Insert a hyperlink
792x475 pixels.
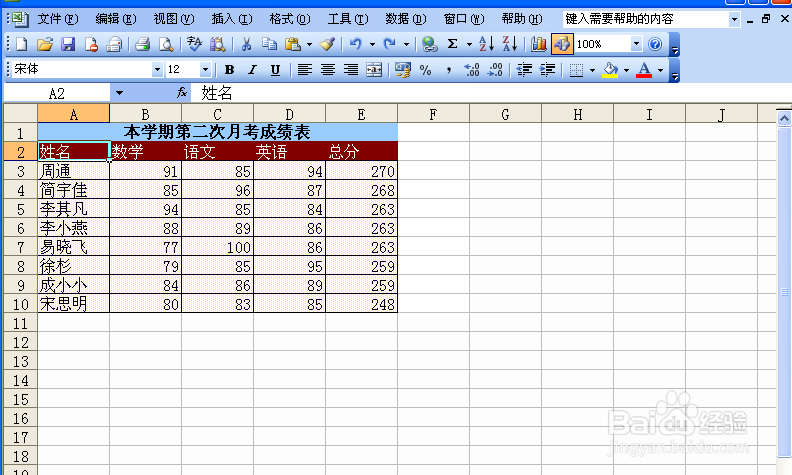(429, 44)
